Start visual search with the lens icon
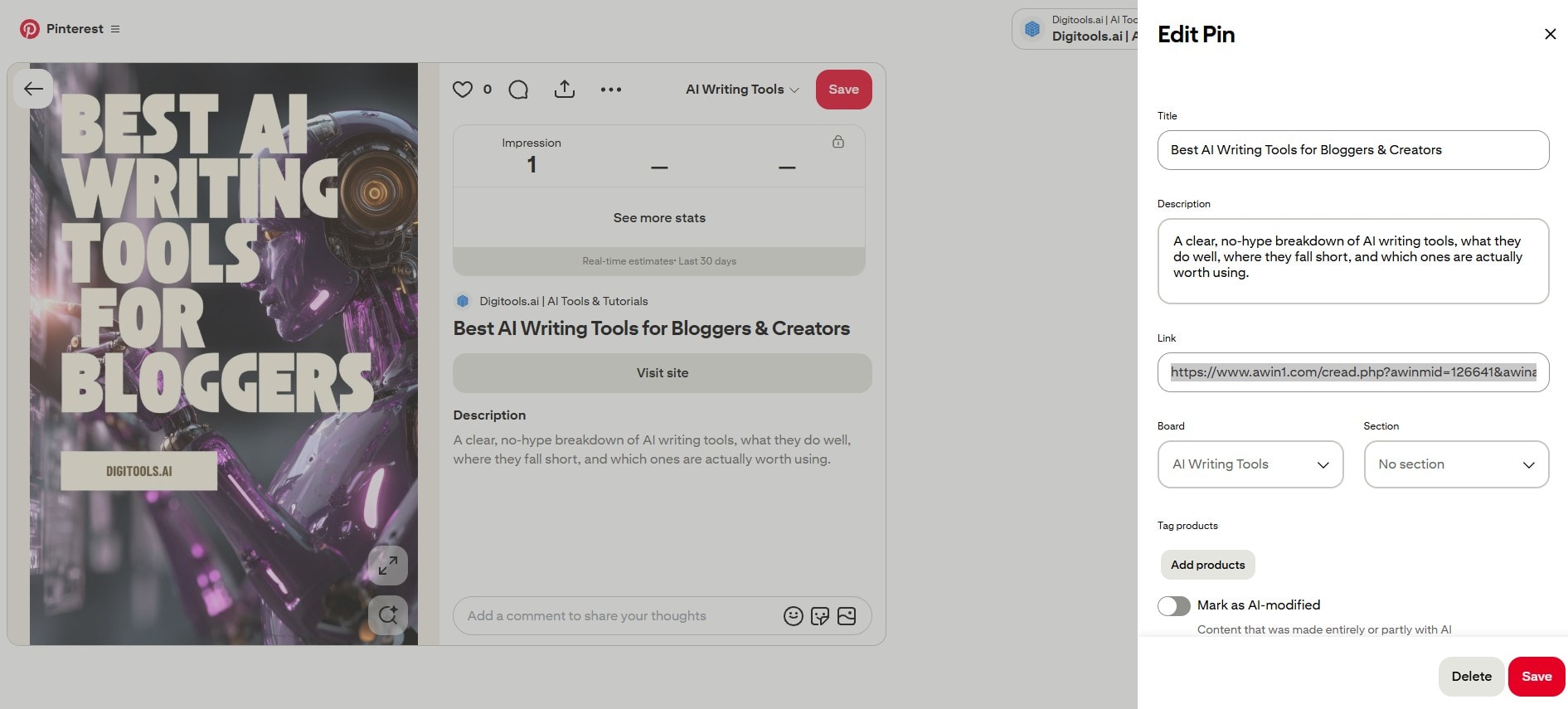Image resolution: width=1568 pixels, height=709 pixels. (388, 615)
